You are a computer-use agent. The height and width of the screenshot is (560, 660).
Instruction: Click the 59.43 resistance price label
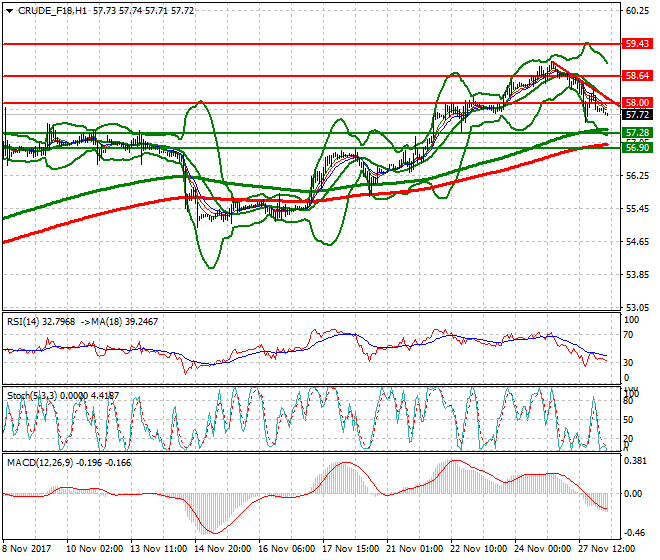click(x=637, y=43)
